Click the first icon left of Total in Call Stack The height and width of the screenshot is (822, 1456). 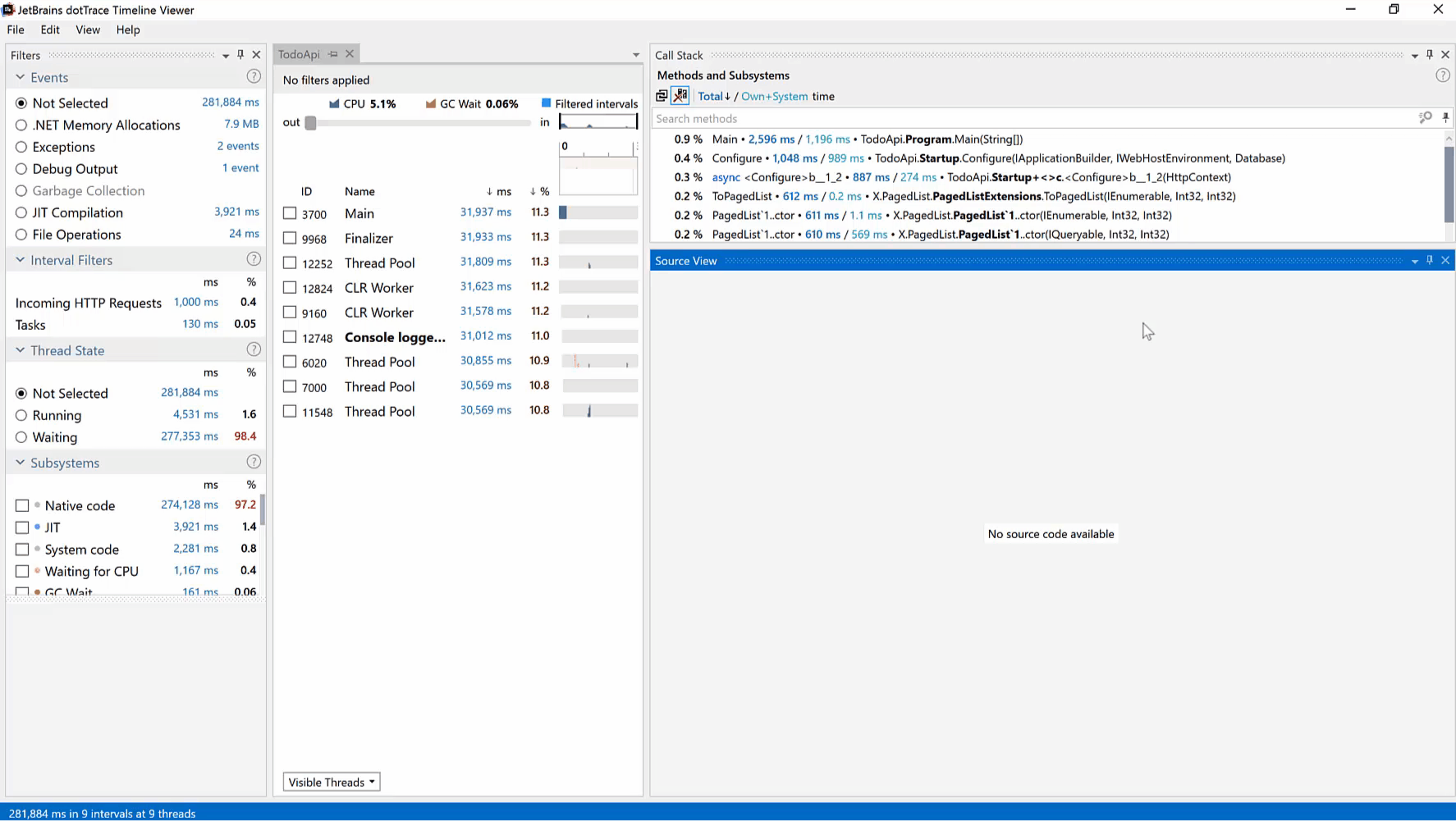coord(662,96)
